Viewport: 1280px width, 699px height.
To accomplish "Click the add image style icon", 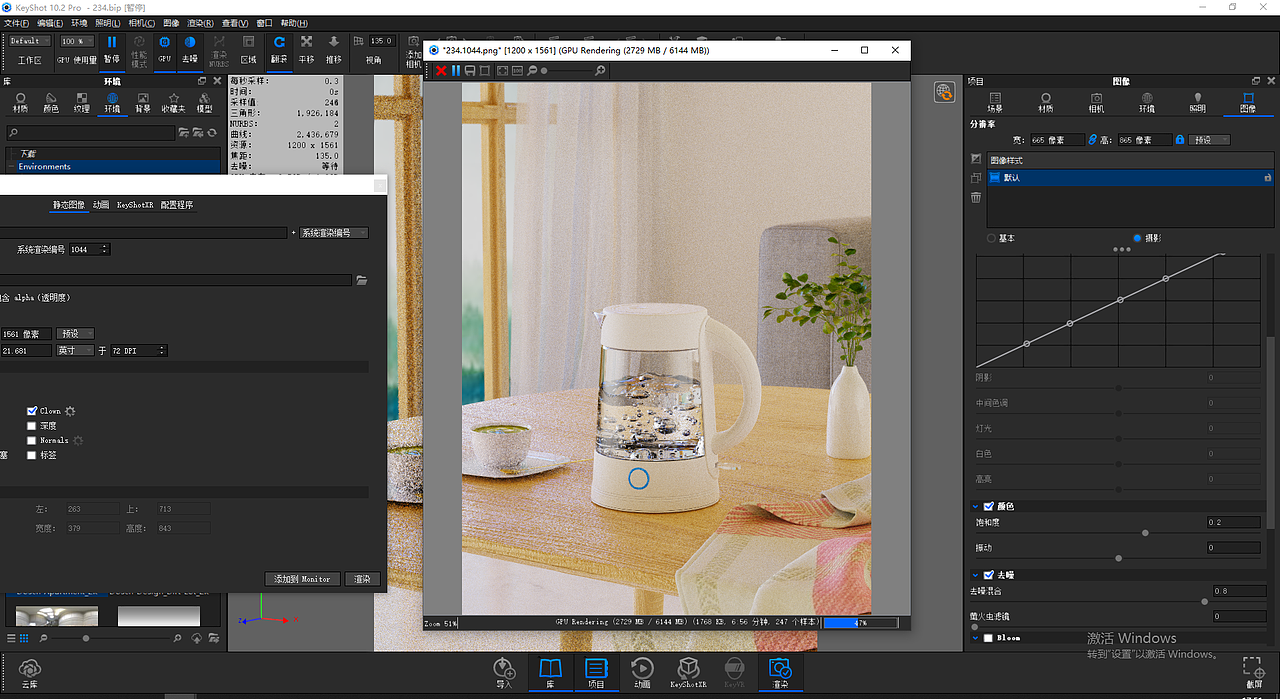I will coord(976,159).
